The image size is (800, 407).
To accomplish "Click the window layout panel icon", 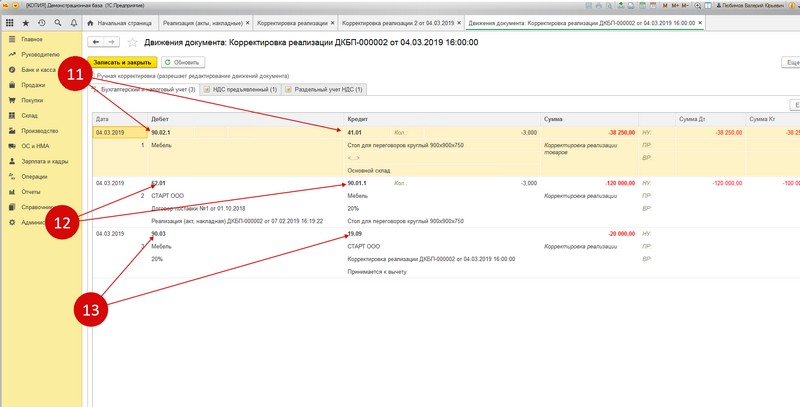I will coord(708,5).
